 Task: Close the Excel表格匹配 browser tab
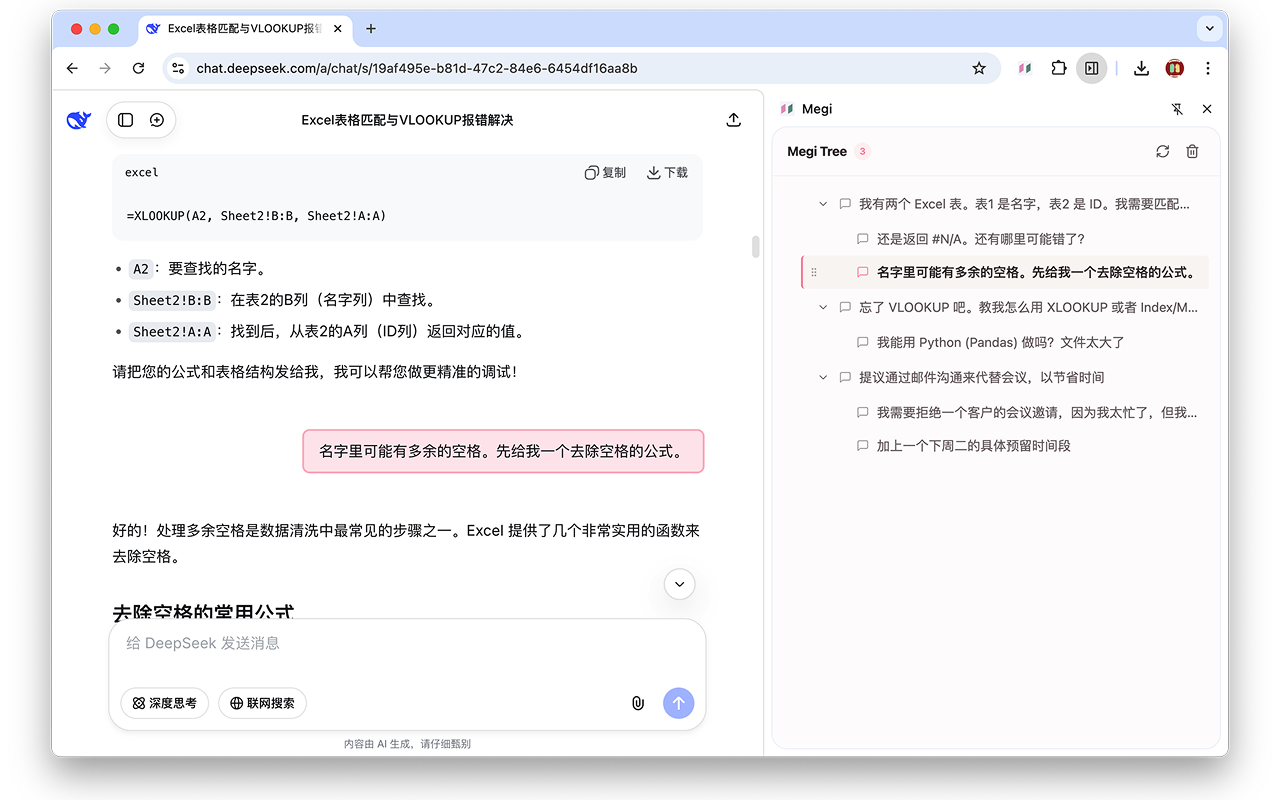(x=337, y=29)
